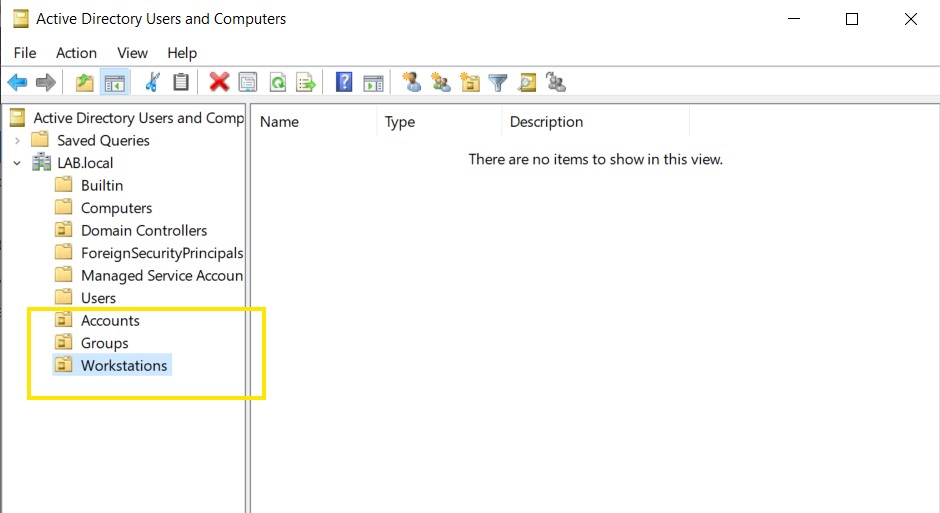940x513 pixels.
Task: Minimize the Active Directory window
Action: [794, 19]
